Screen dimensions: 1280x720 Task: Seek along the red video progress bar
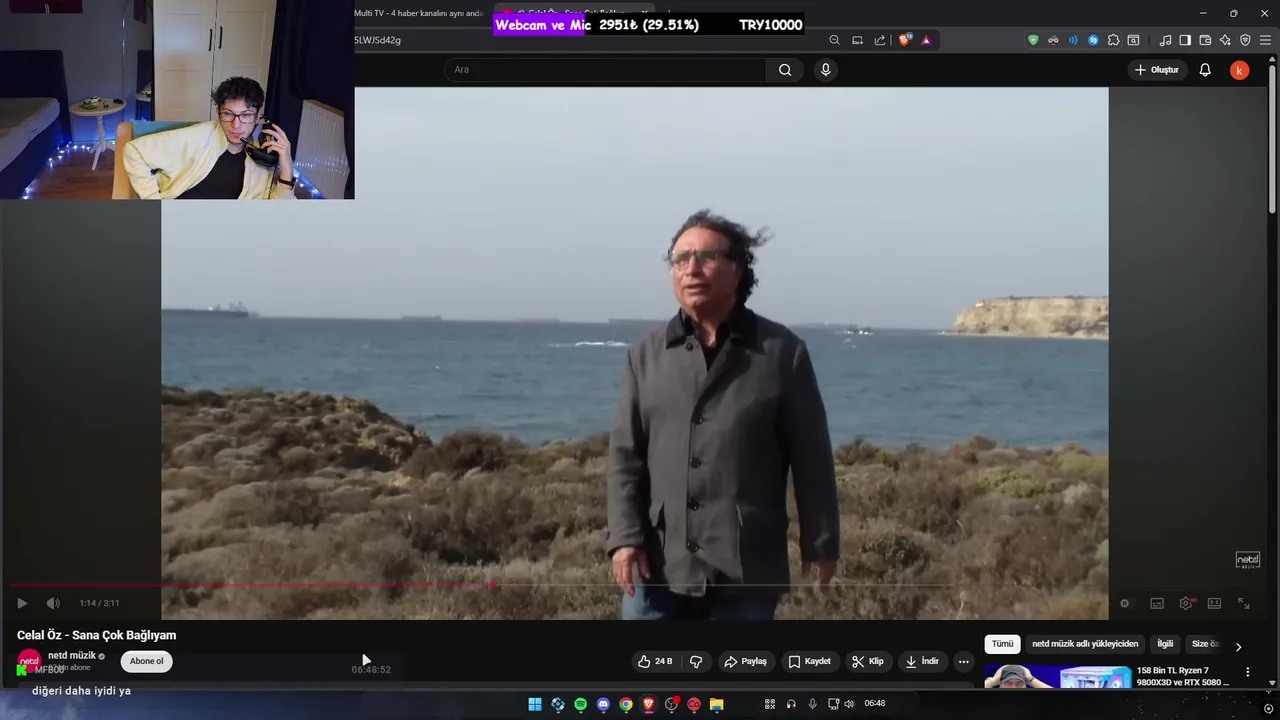tap(252, 586)
